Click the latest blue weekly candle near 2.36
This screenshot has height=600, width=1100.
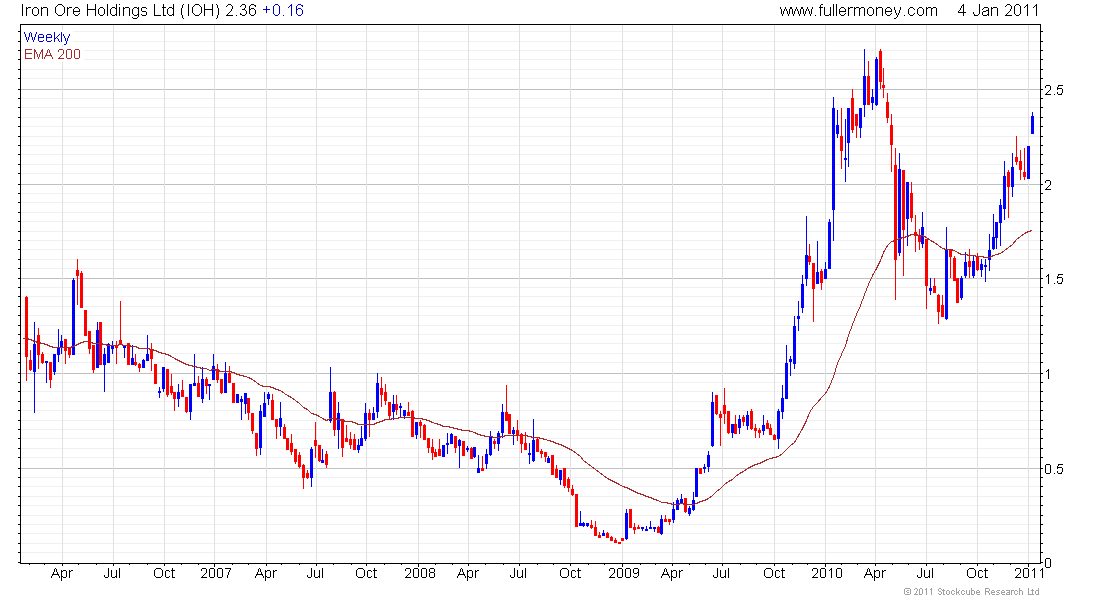pos(1032,124)
